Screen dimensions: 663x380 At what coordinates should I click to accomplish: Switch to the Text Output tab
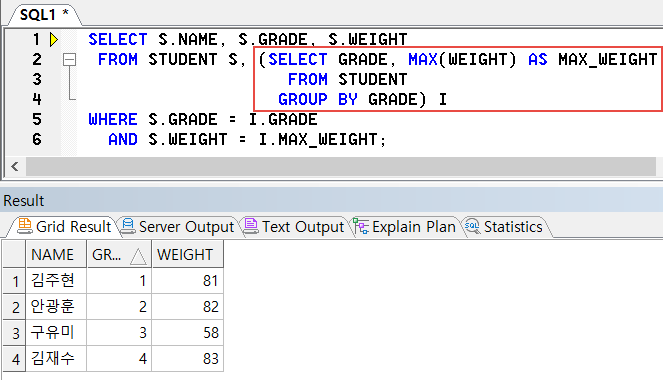tap(294, 227)
